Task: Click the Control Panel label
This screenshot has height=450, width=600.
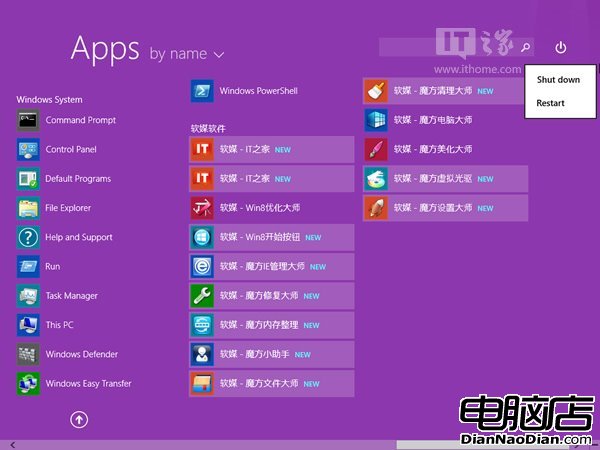Action: [x=71, y=150]
